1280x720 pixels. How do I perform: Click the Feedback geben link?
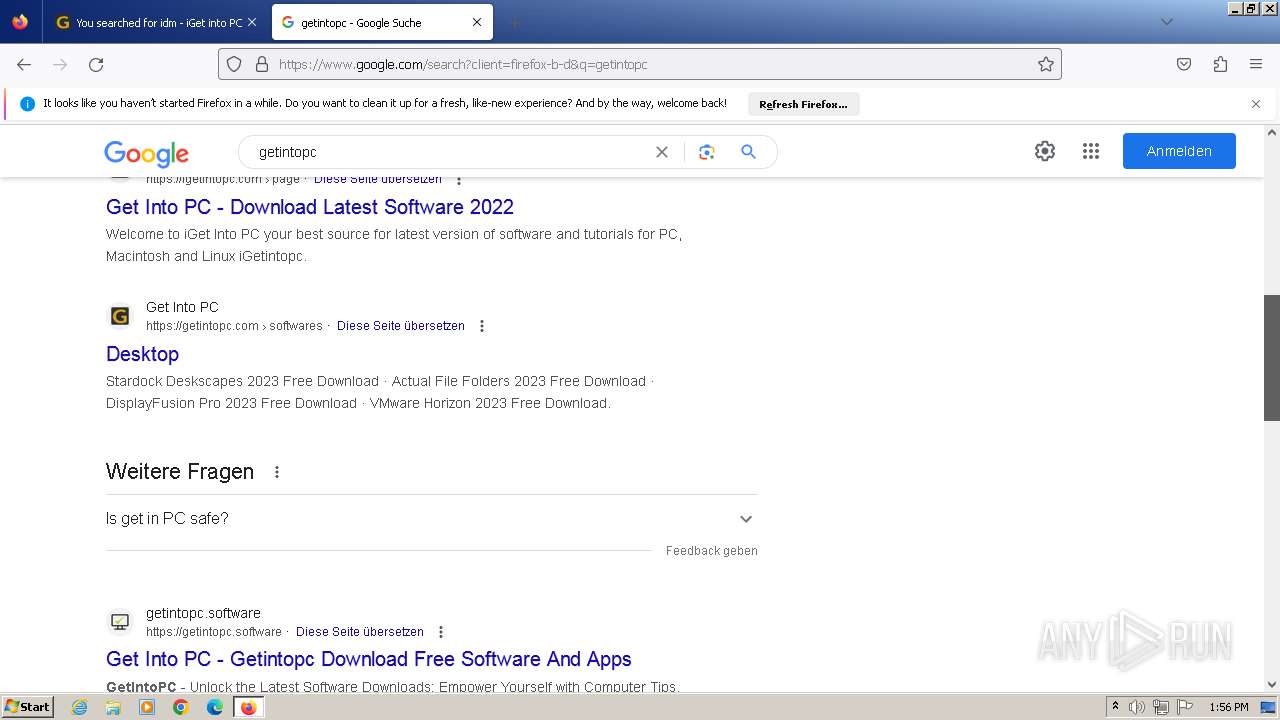click(712, 551)
